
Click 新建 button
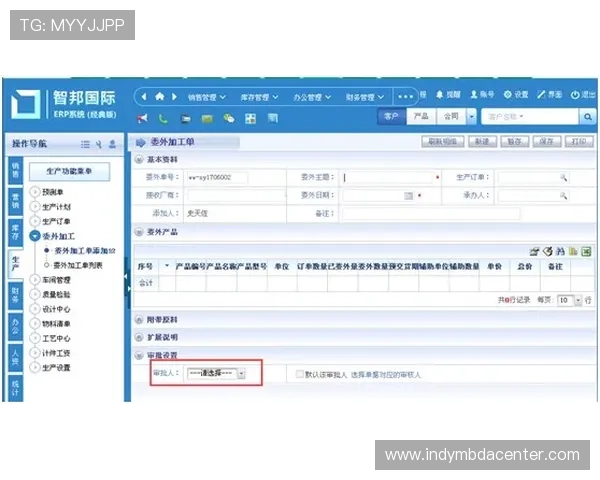pos(482,142)
